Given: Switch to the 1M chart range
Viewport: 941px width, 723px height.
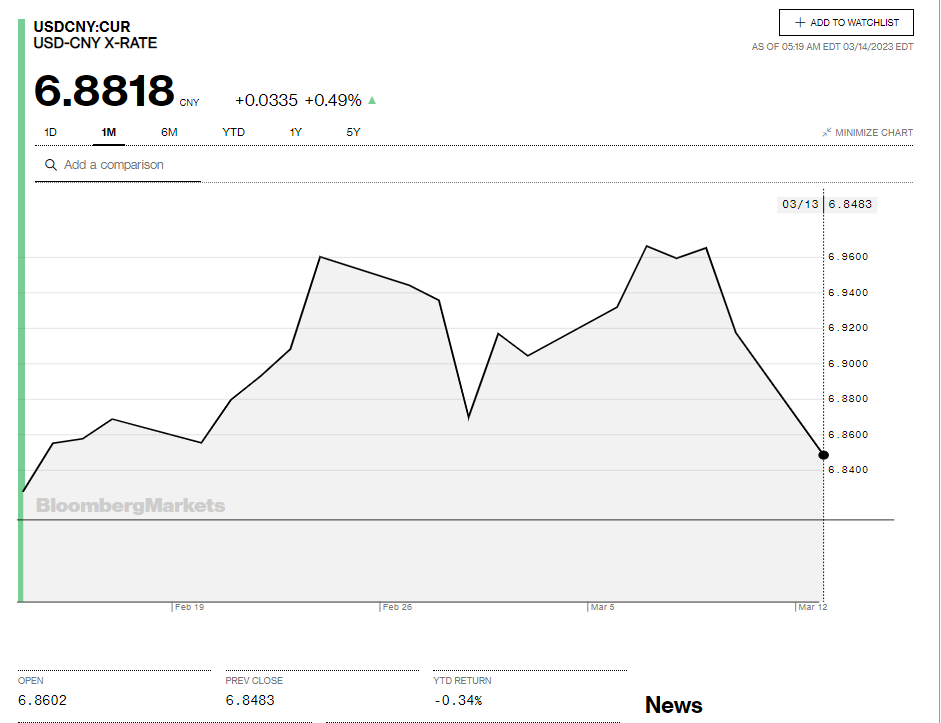Looking at the screenshot, I should point(109,132).
